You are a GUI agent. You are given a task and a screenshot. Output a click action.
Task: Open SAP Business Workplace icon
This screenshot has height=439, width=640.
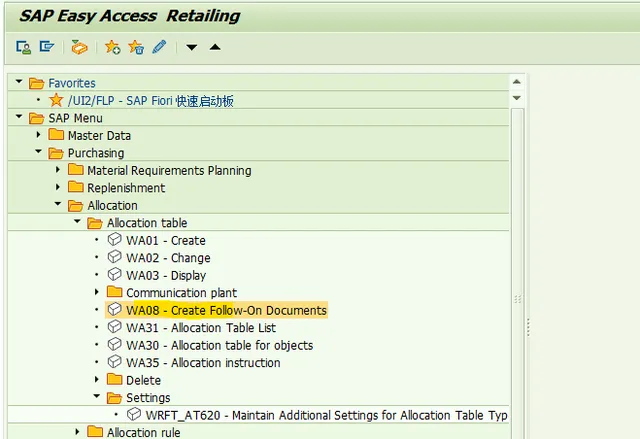click(x=79, y=47)
